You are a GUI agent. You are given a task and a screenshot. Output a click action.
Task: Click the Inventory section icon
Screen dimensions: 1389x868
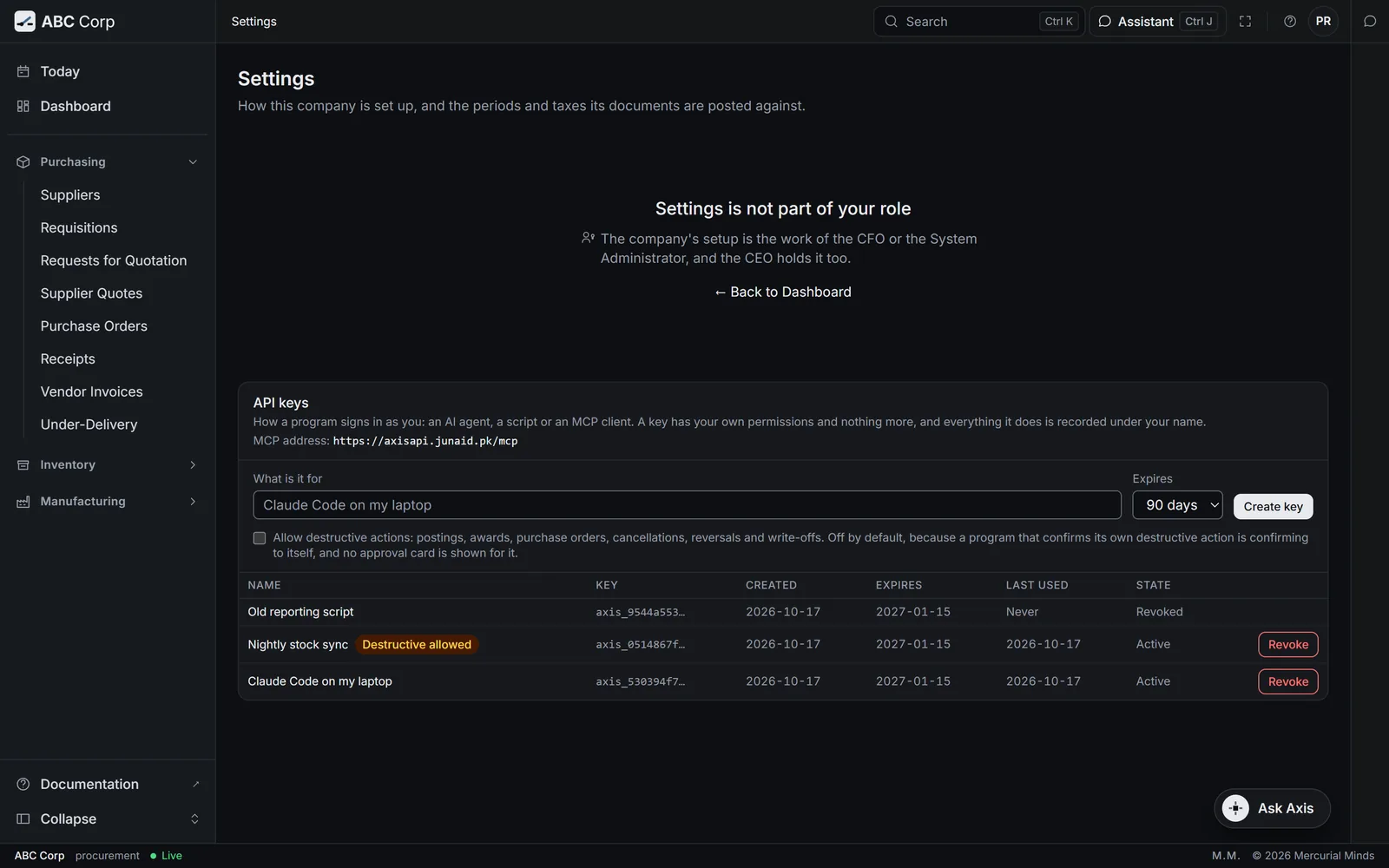tap(23, 465)
